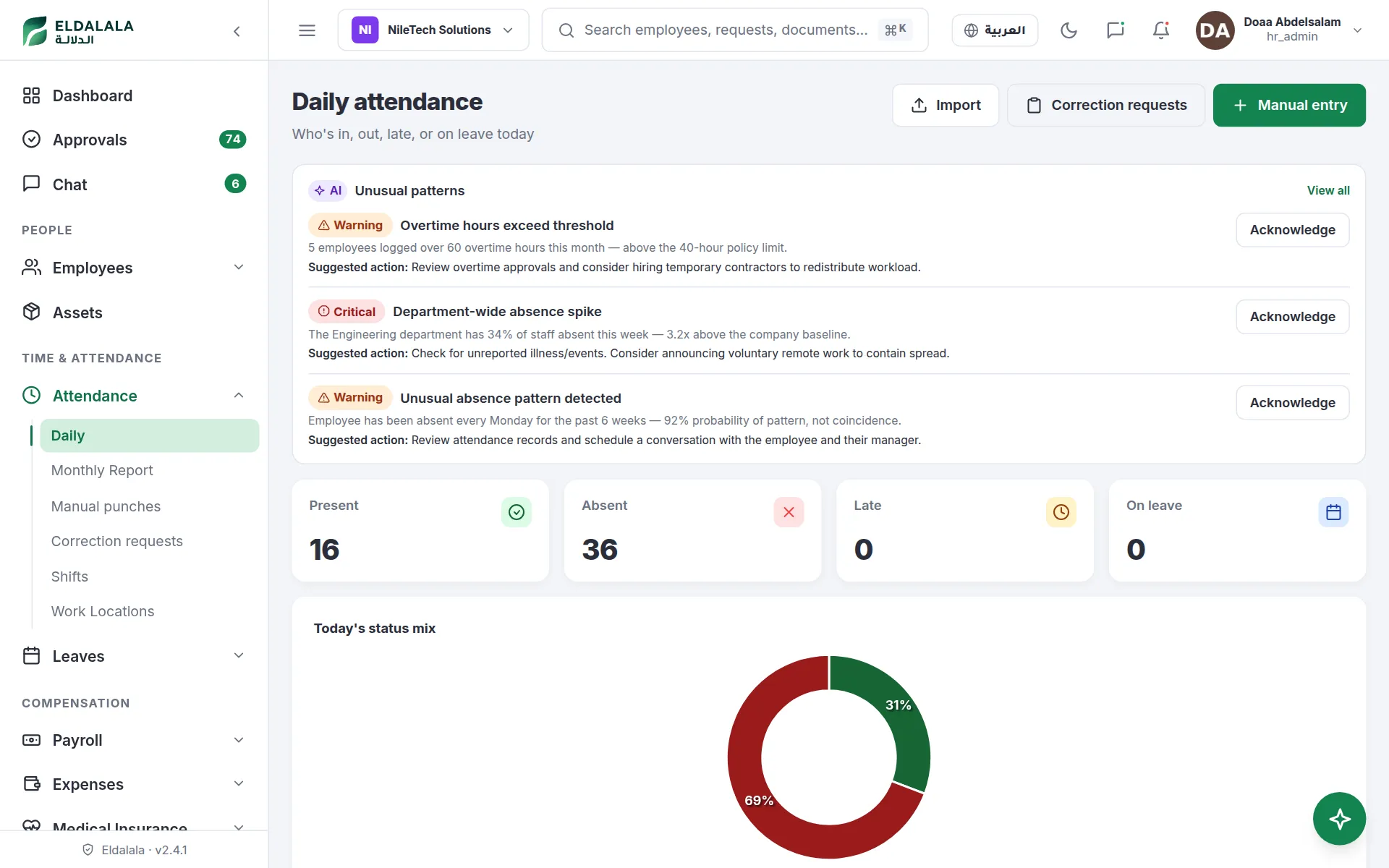Collapse sidebar with the left chevron
Image resolution: width=1389 pixels, height=868 pixels.
[x=237, y=31]
